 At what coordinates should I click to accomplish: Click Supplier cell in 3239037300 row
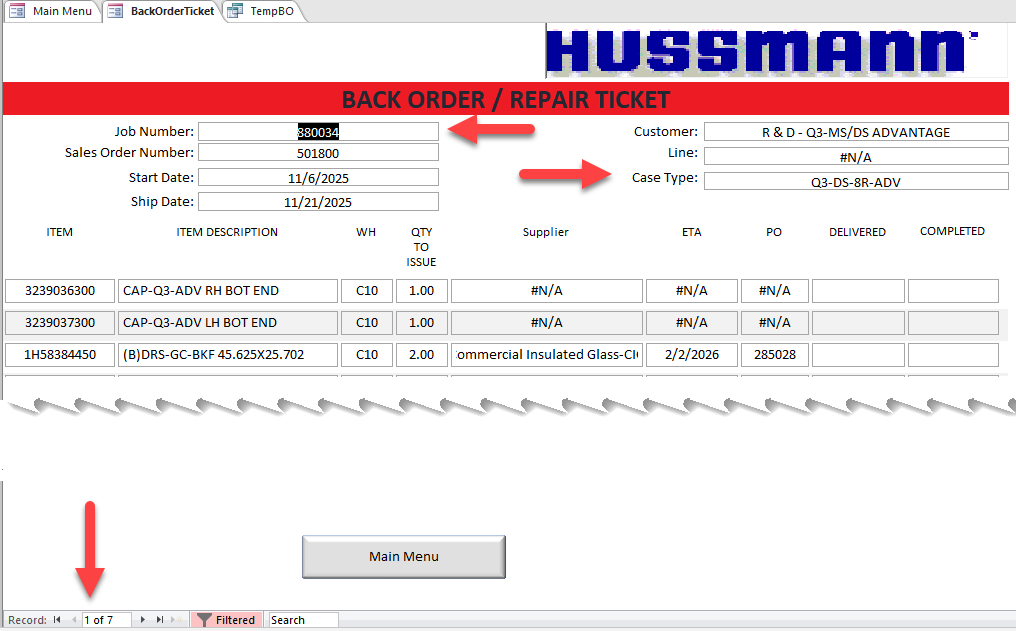547,323
